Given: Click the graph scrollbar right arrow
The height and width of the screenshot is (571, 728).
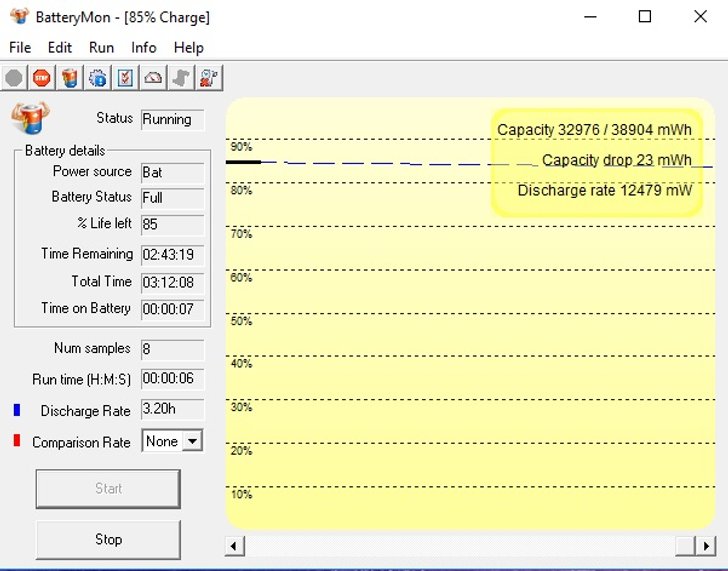Looking at the screenshot, I should 706,546.
